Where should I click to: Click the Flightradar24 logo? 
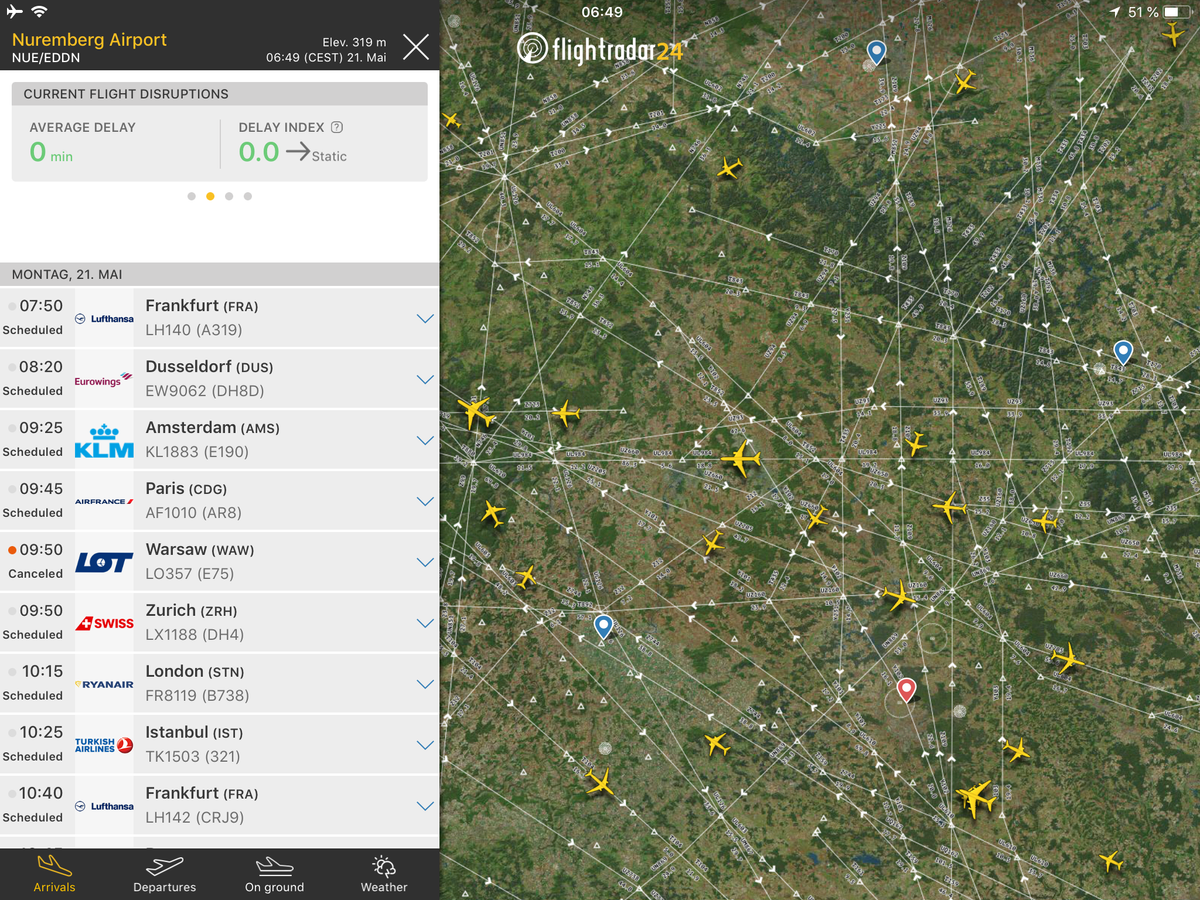[600, 49]
